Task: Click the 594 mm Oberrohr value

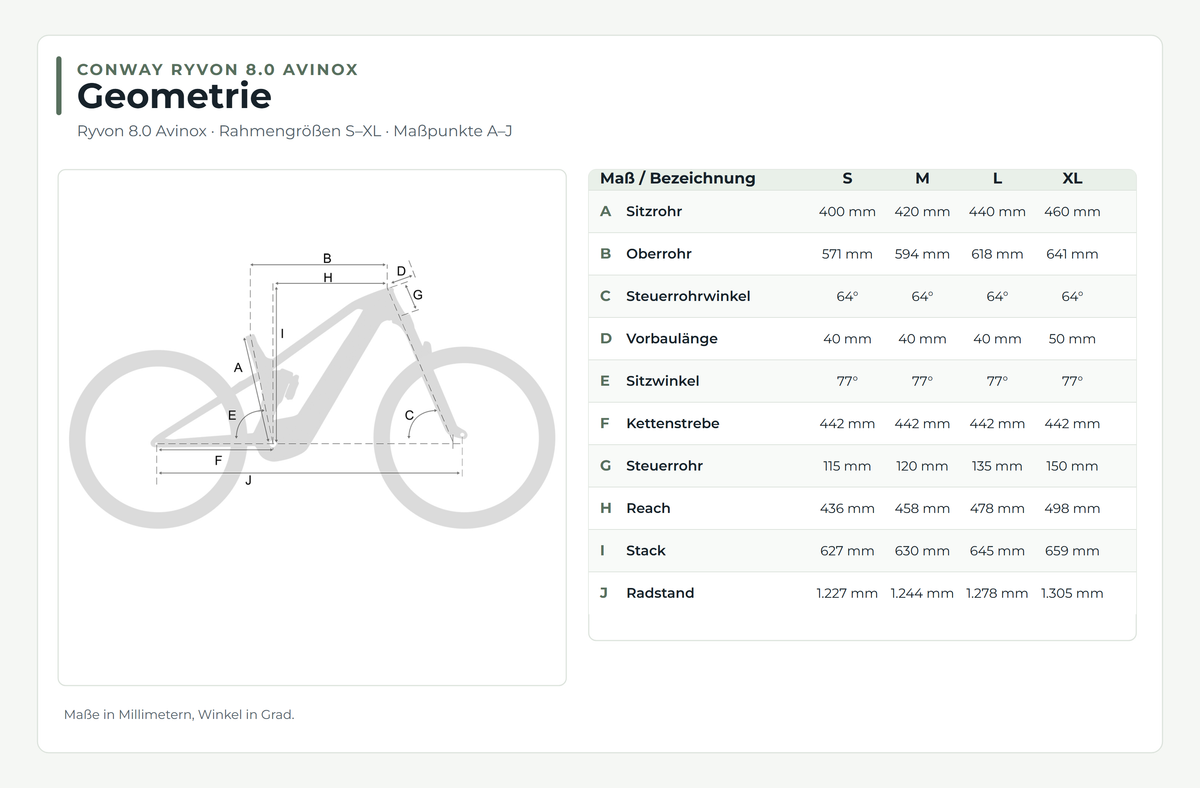Action: point(922,254)
